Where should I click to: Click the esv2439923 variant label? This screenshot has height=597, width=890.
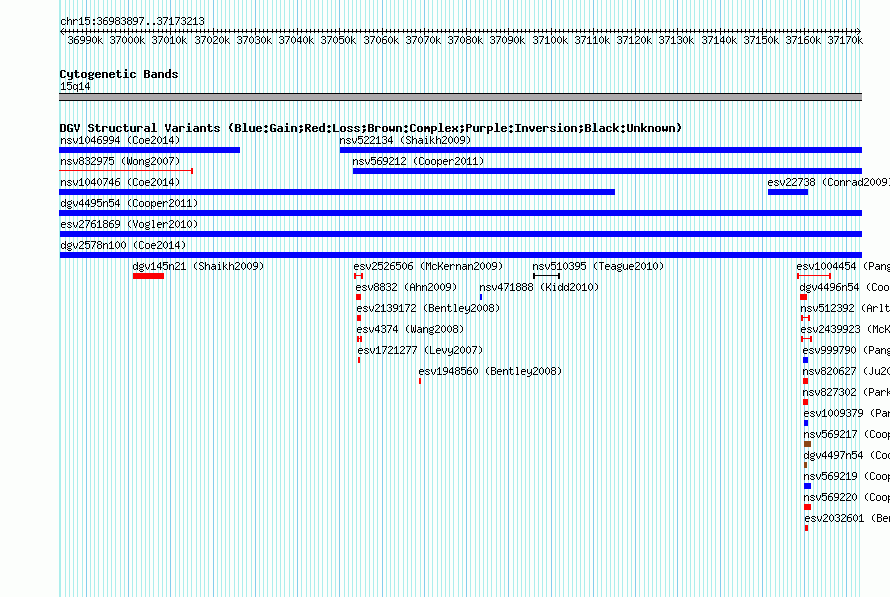click(x=845, y=329)
